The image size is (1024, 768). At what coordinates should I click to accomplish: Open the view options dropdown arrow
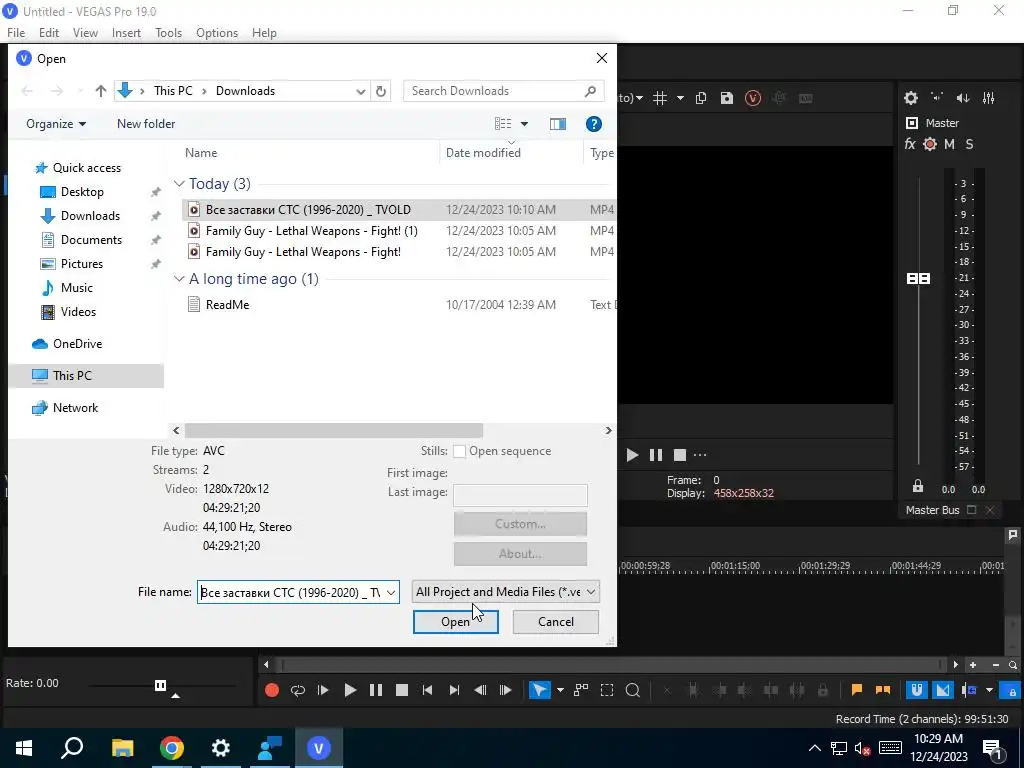524,124
